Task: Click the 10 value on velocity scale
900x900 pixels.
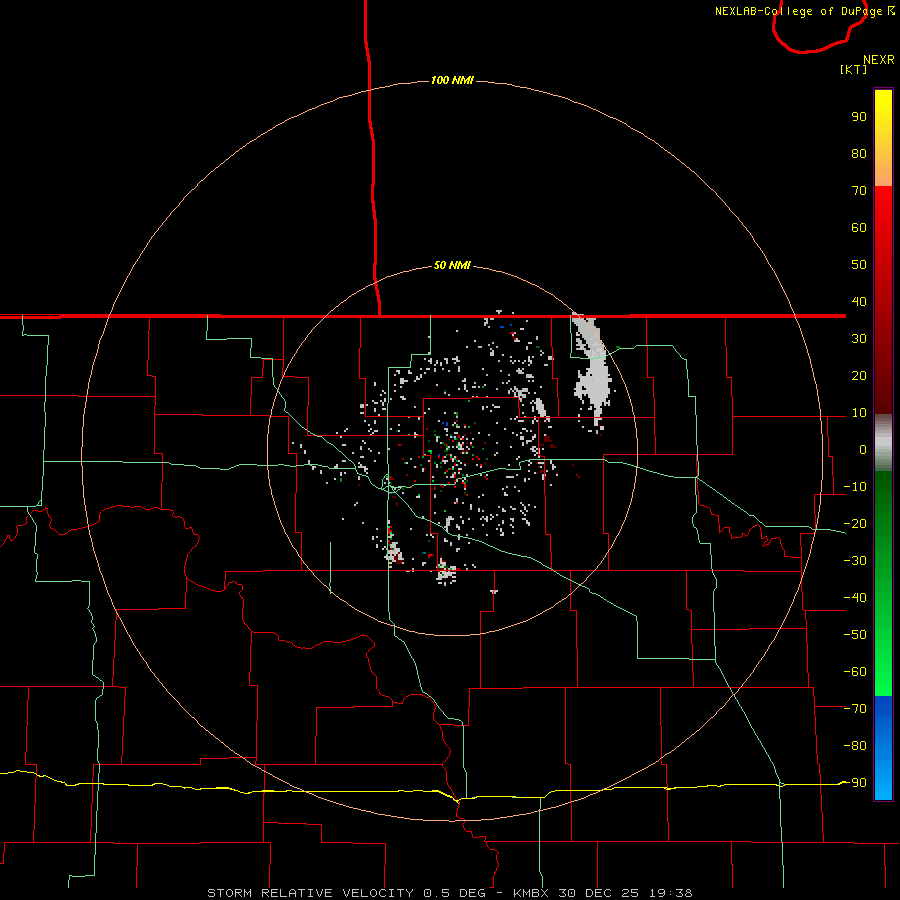Action: pos(859,413)
